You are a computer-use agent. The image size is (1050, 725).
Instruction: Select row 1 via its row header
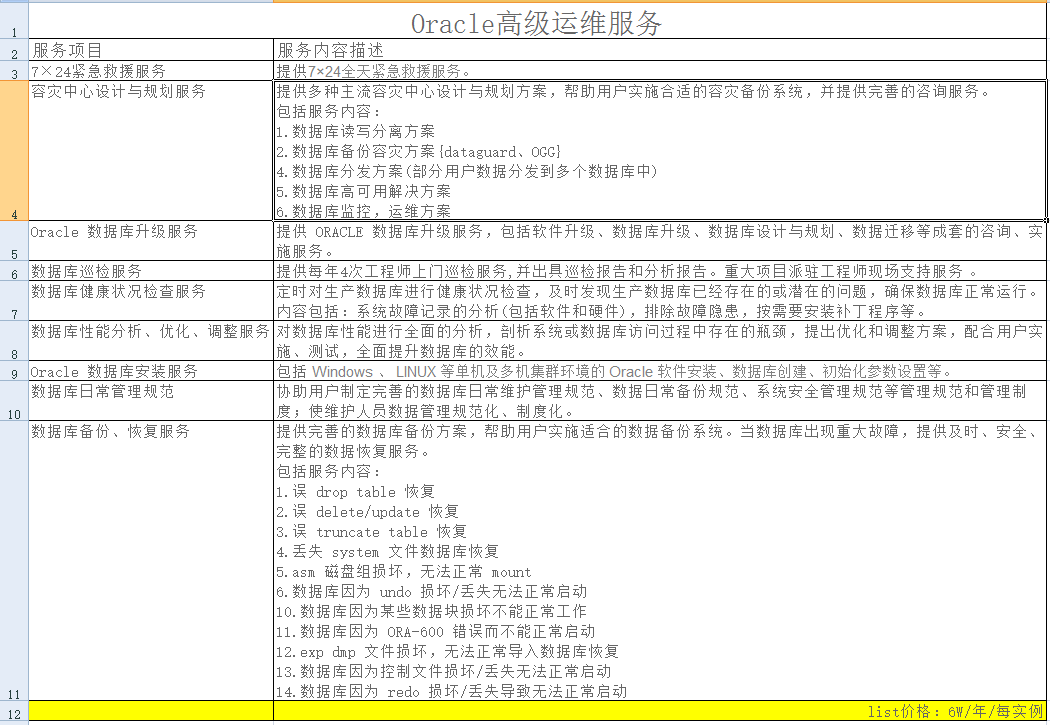(14, 21)
